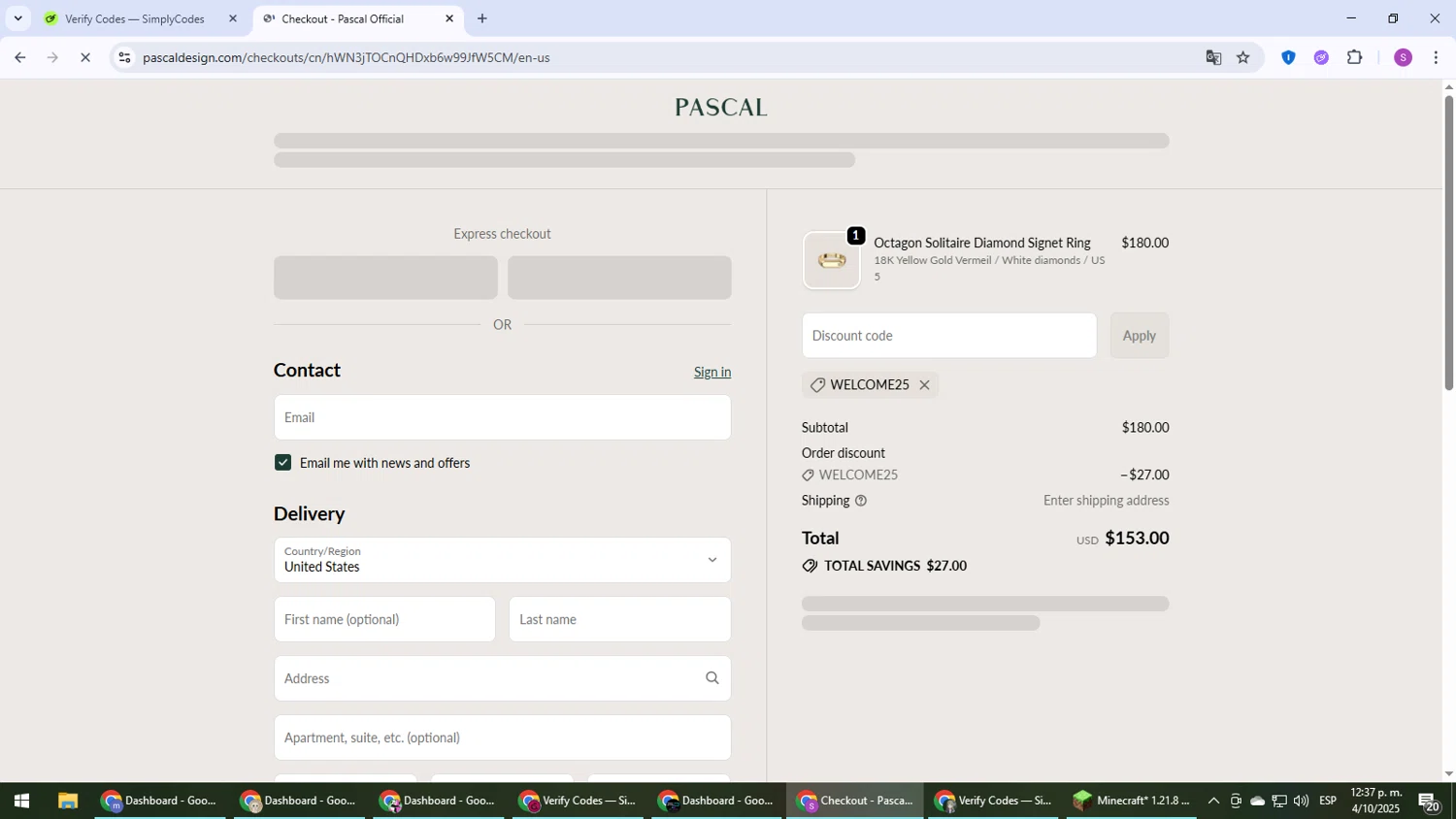Open OneDrive cloud icon in tray

coord(1257,801)
